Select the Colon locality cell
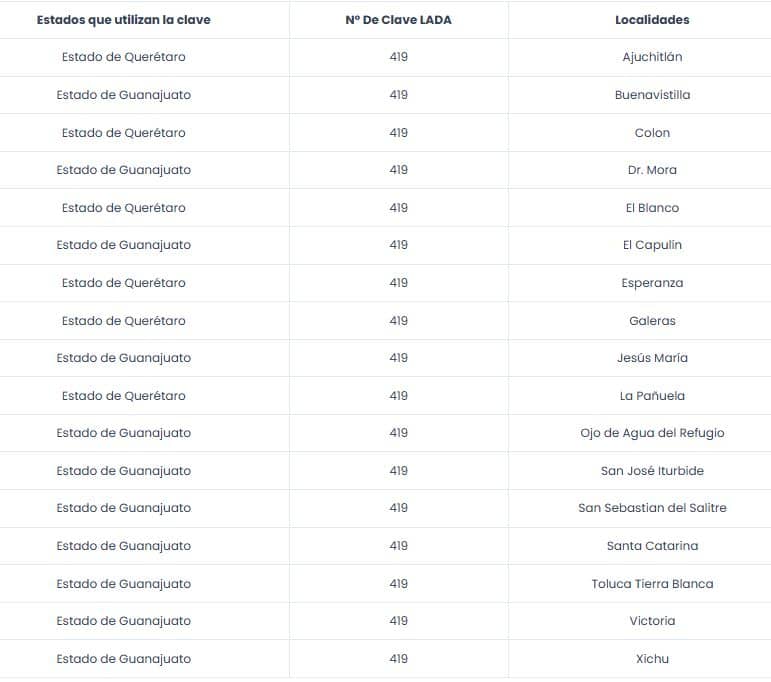The width and height of the screenshot is (771, 682). [x=652, y=133]
